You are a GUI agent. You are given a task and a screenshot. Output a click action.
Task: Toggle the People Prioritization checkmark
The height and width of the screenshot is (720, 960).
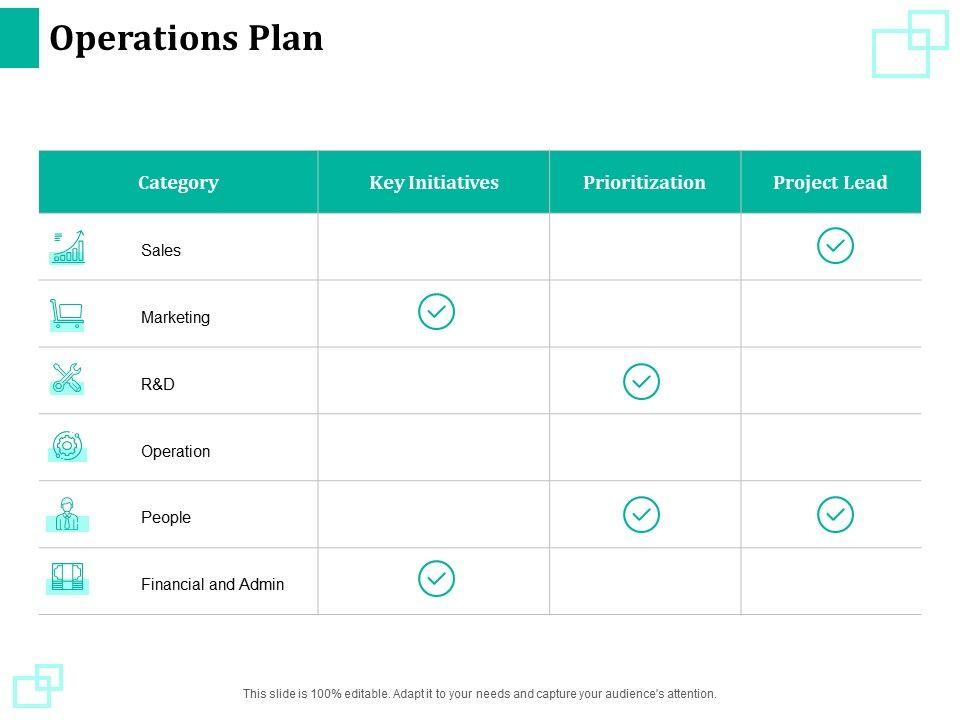tap(641, 515)
